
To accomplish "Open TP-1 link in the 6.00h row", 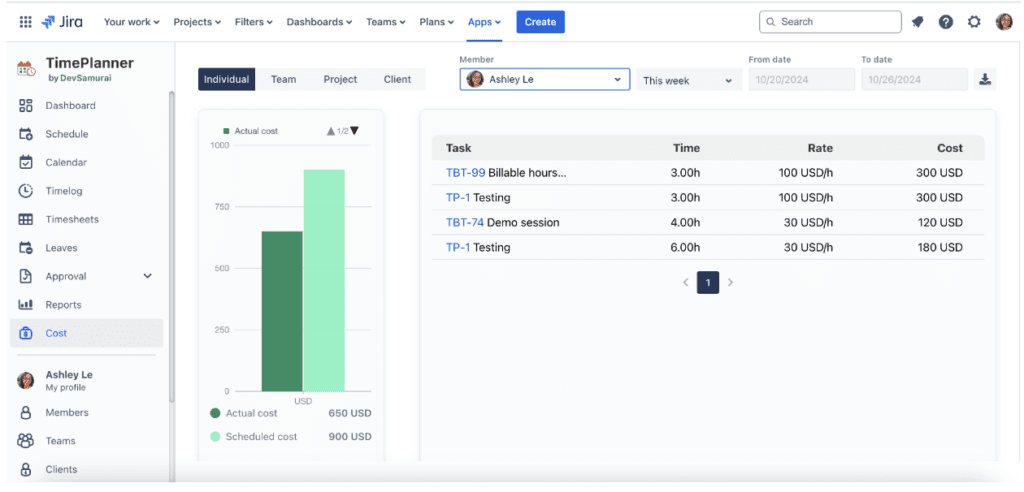I will (458, 248).
